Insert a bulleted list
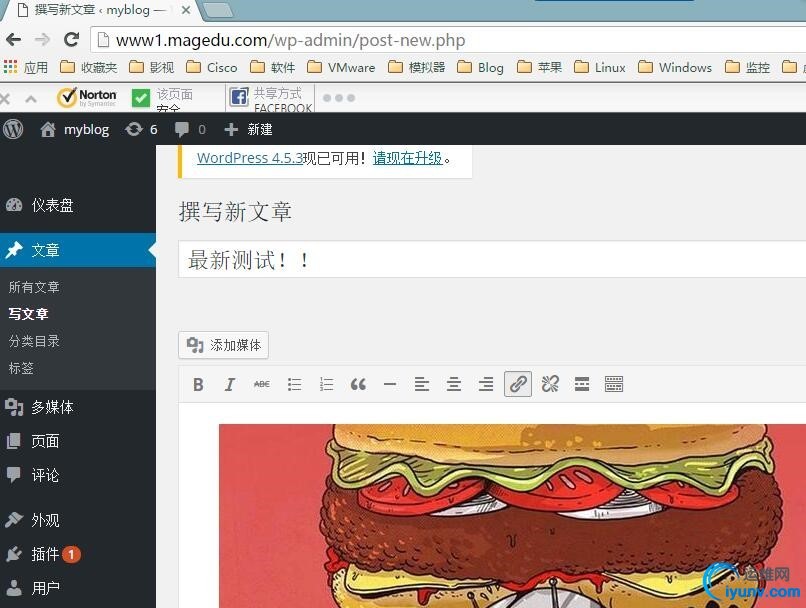Image resolution: width=806 pixels, height=608 pixels. pos(294,384)
